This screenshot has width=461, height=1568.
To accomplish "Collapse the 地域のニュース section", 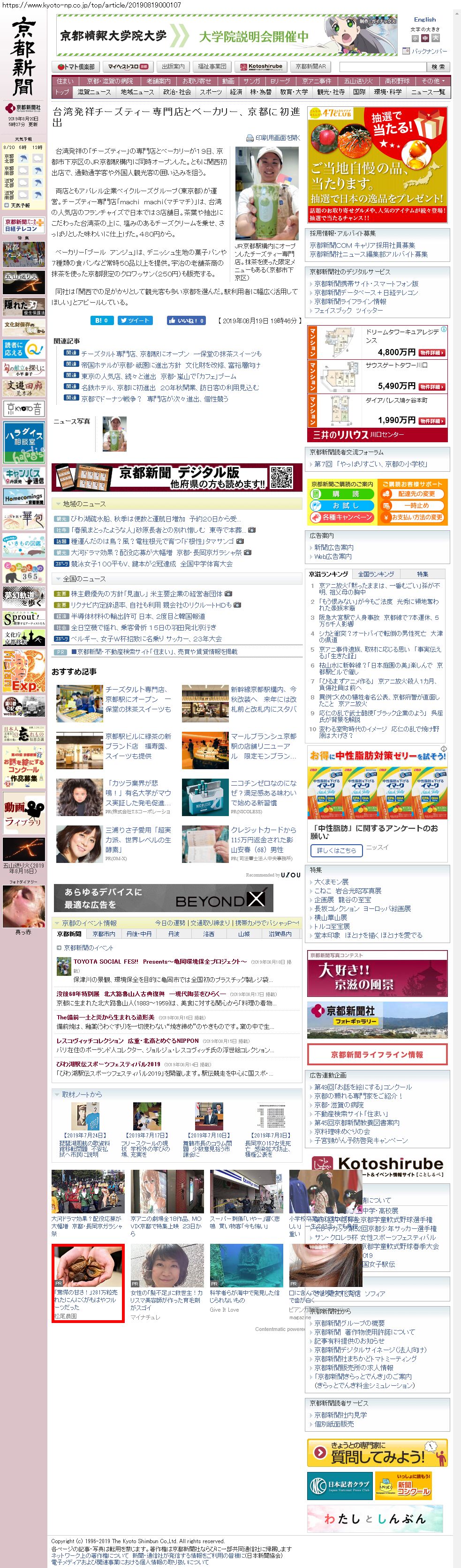I will [58, 504].
